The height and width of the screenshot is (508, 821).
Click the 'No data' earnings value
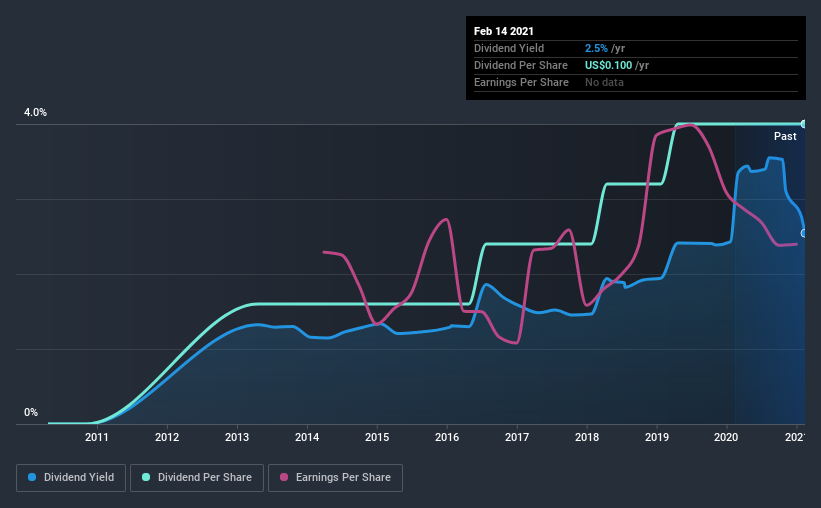point(604,82)
